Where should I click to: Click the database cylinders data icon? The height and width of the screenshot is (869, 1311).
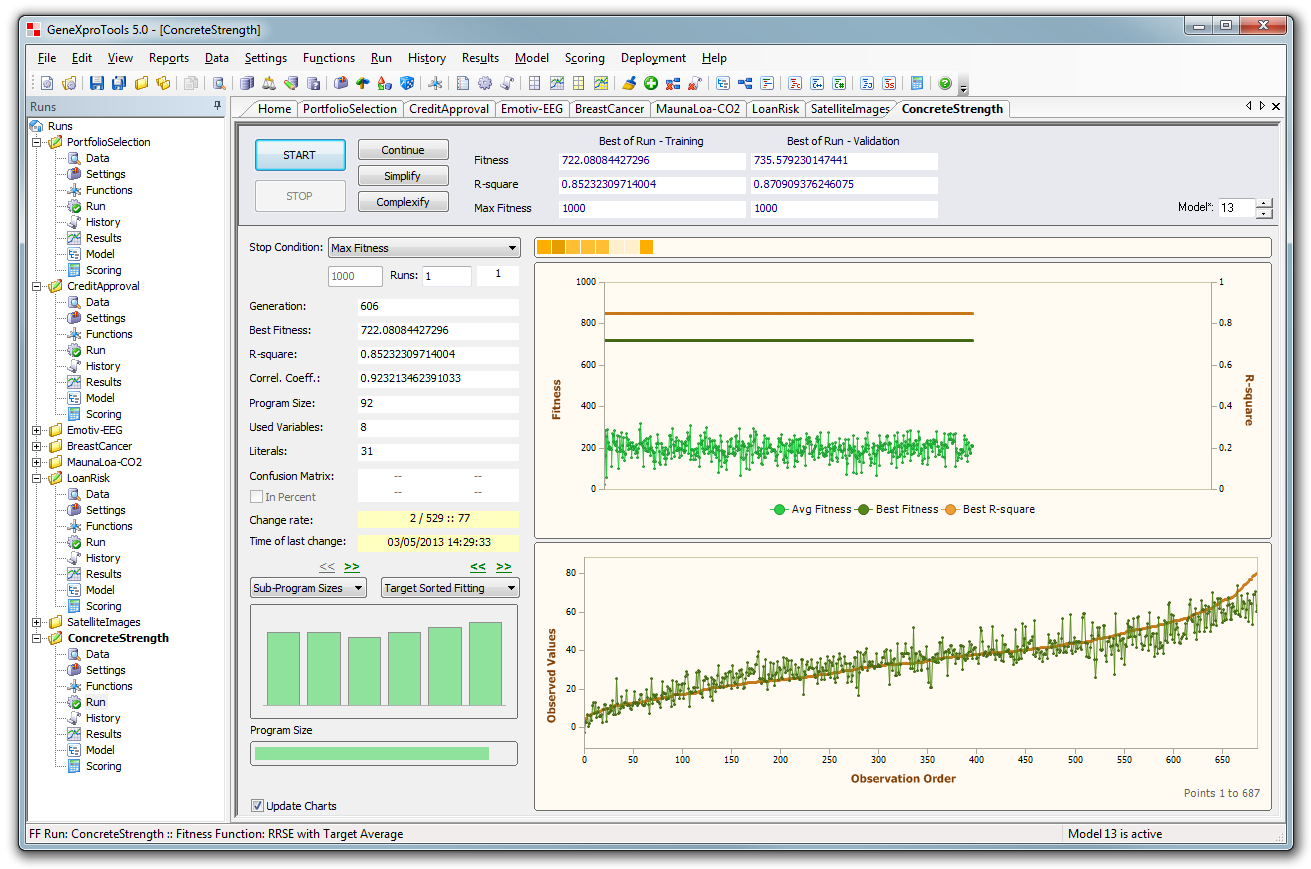(x=247, y=84)
